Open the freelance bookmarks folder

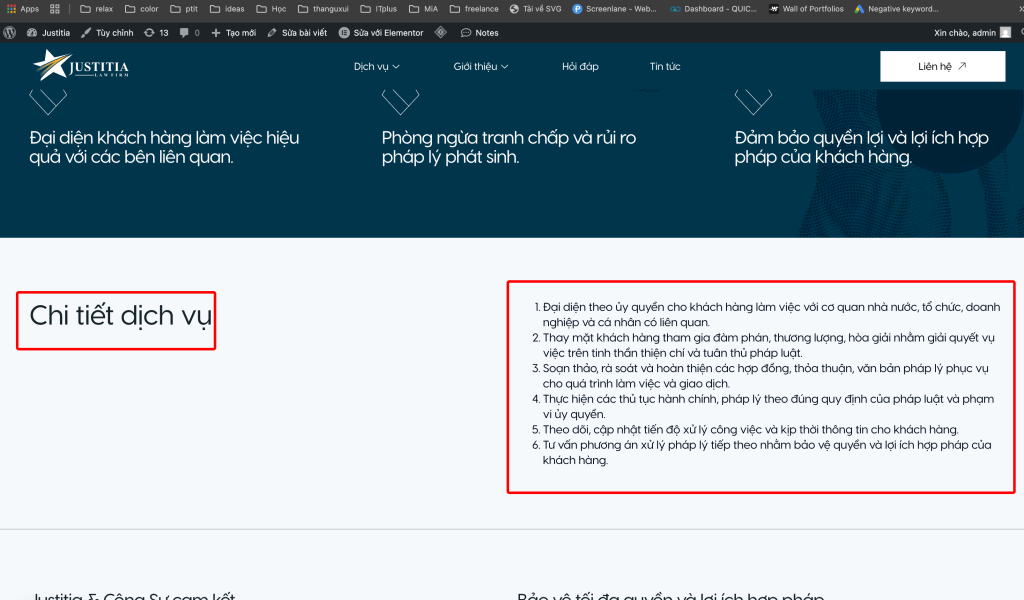pos(474,9)
